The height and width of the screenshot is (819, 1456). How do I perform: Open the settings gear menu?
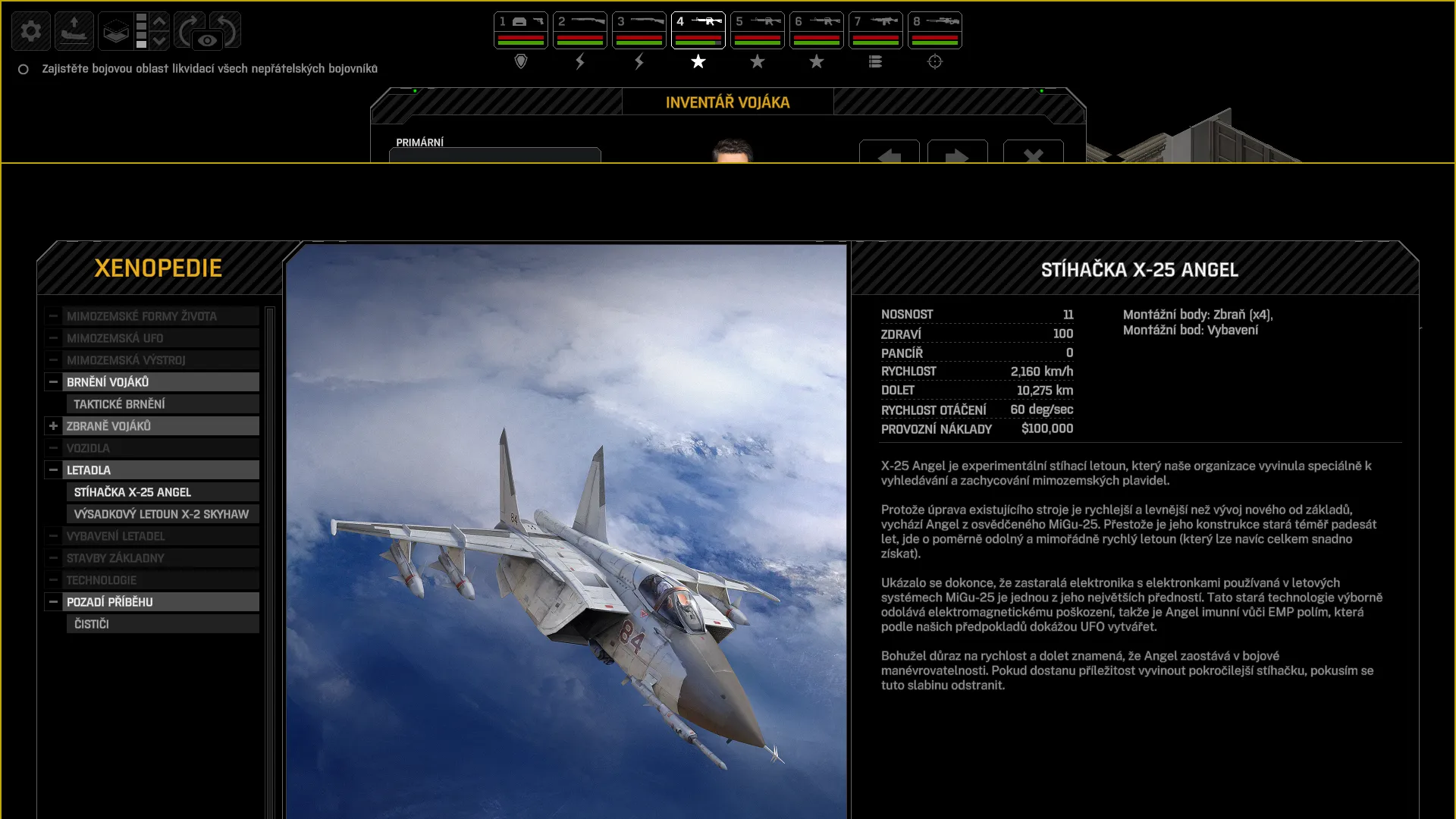tap(31, 30)
